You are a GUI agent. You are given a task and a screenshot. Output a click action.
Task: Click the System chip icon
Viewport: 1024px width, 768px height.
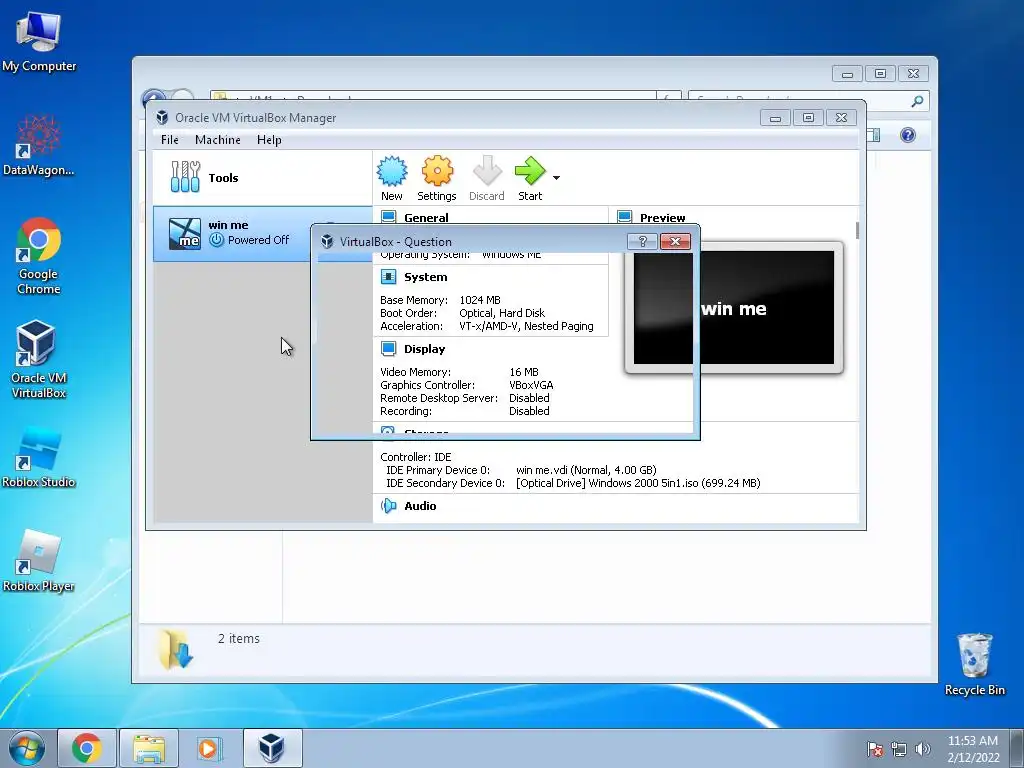click(x=389, y=277)
